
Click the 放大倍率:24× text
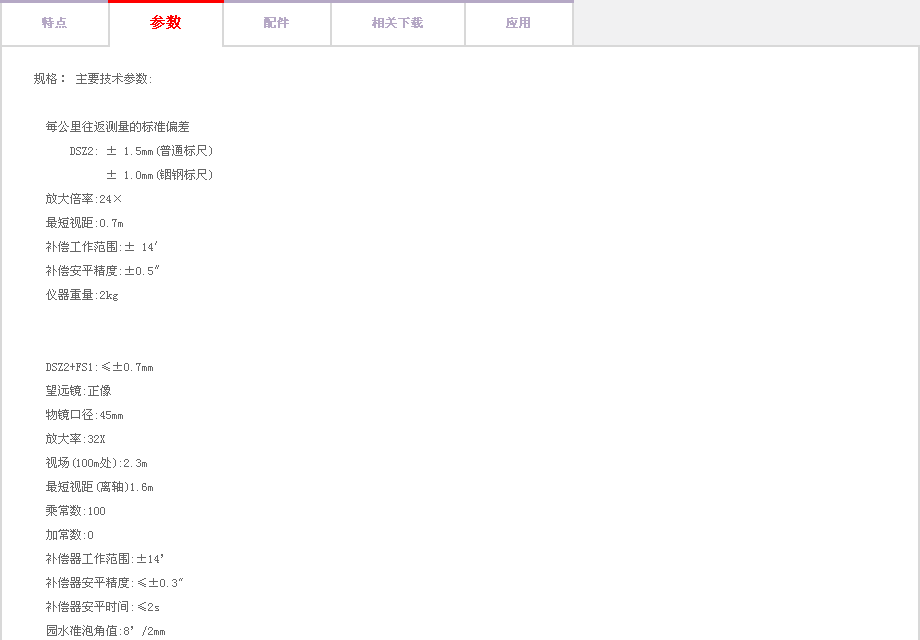[84, 199]
